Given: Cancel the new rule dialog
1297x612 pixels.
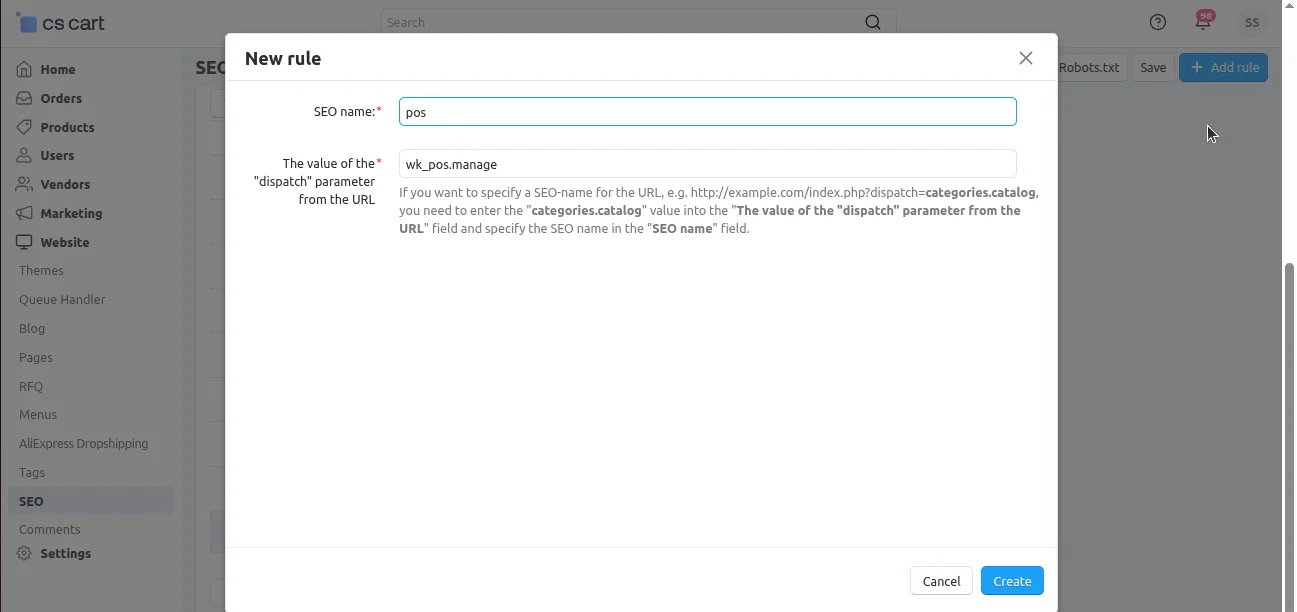Looking at the screenshot, I should pos(941,581).
